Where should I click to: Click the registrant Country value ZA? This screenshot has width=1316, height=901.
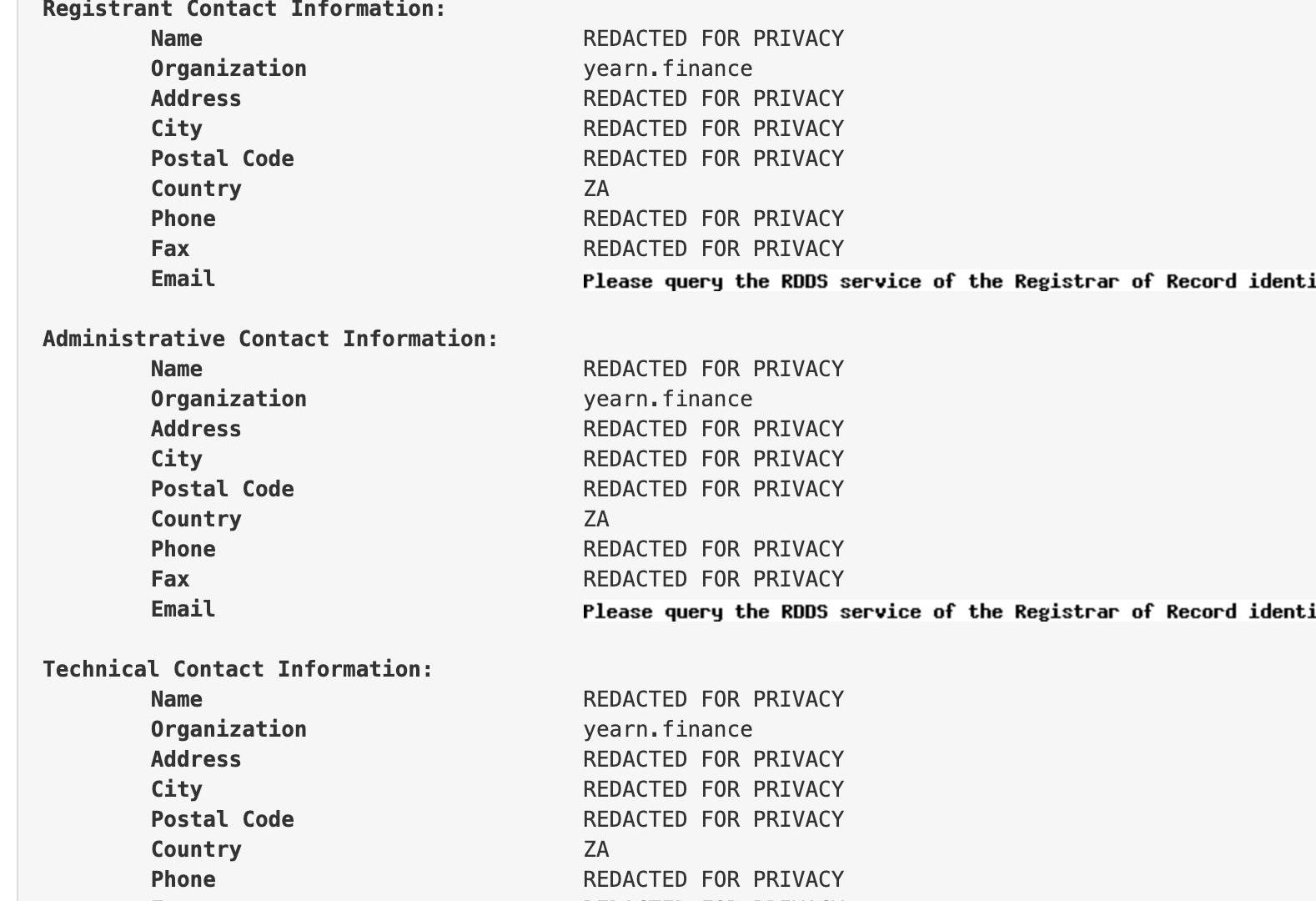[x=596, y=189]
